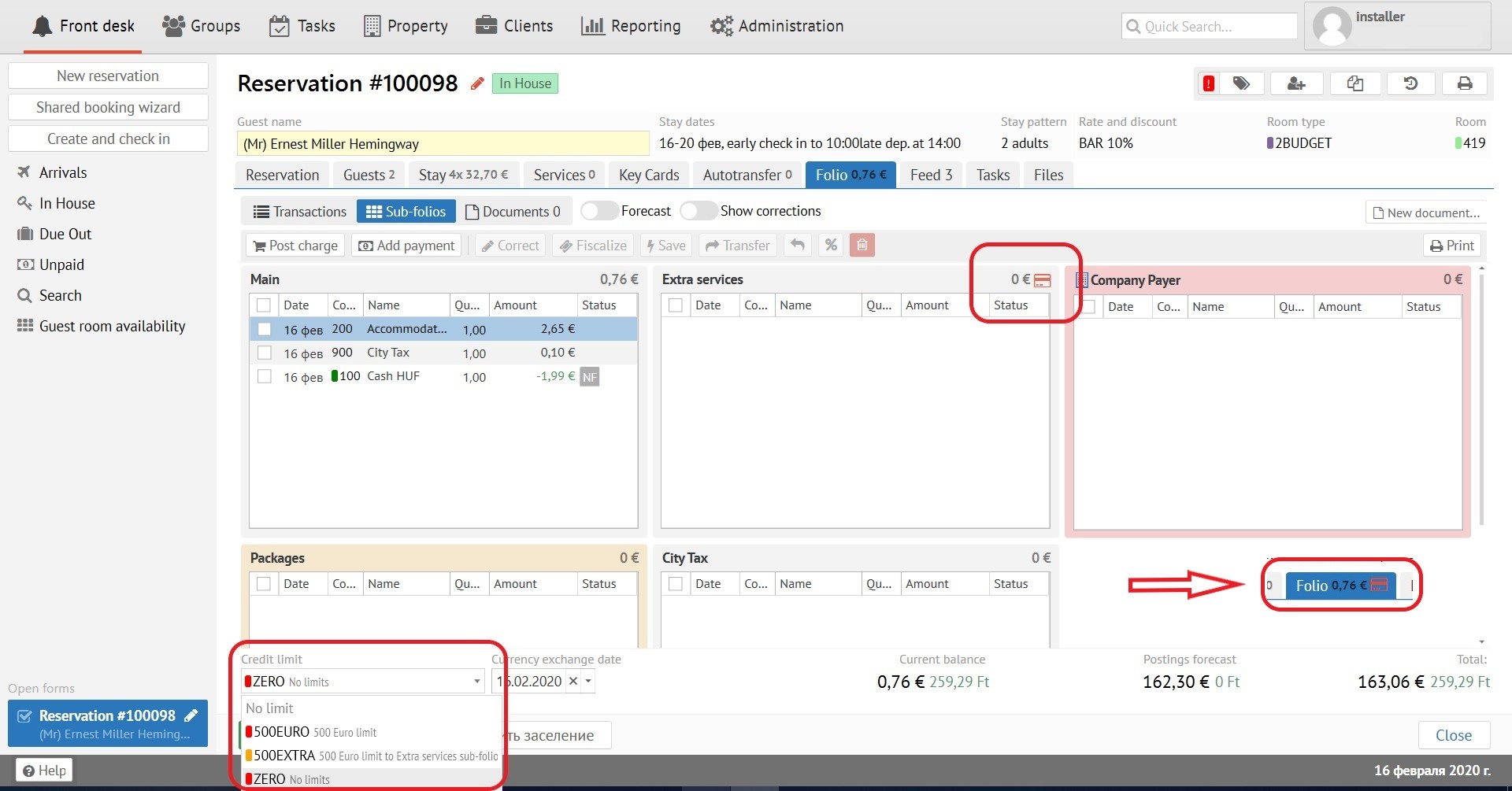Click the Quick Search field

(1209, 27)
